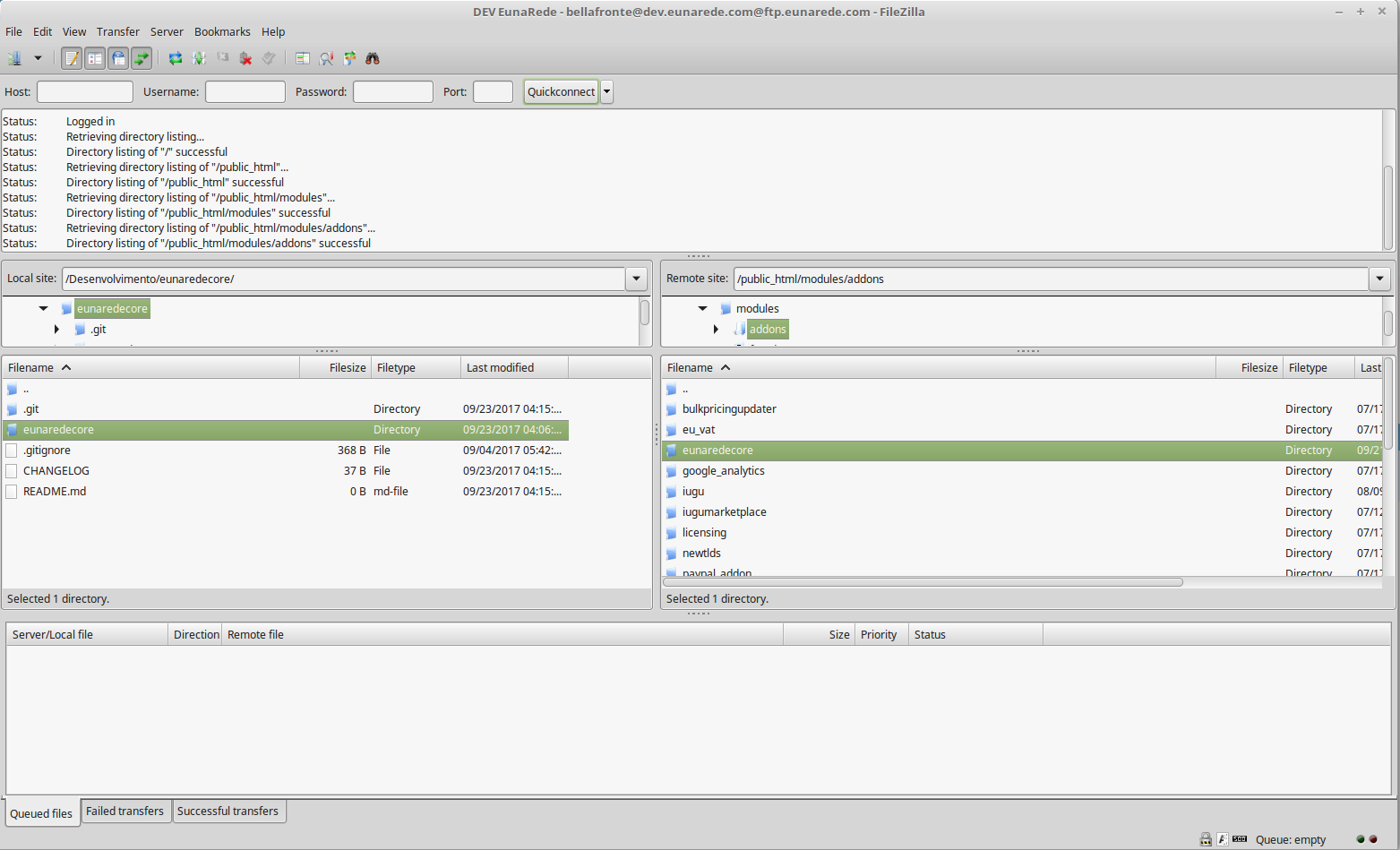Enable directory comparison icon
This screenshot has width=1400, height=850.
tap(327, 58)
